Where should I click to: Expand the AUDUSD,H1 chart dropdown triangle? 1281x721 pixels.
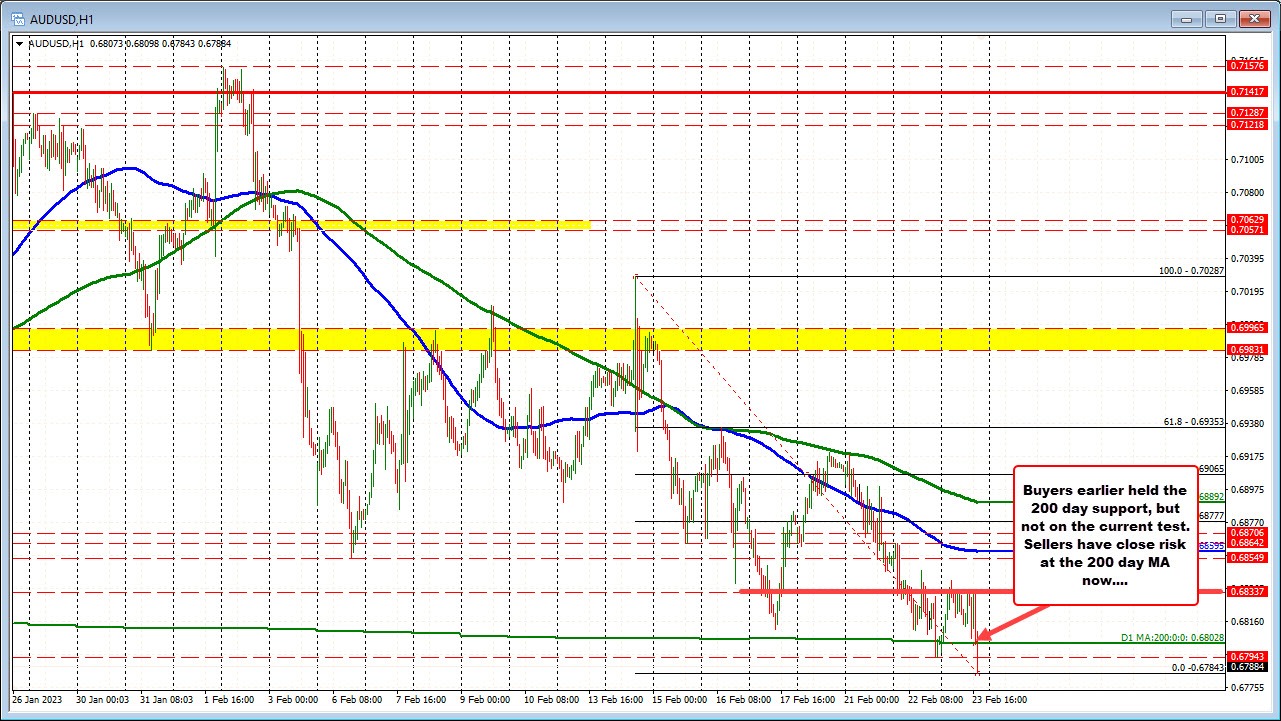[x=21, y=43]
